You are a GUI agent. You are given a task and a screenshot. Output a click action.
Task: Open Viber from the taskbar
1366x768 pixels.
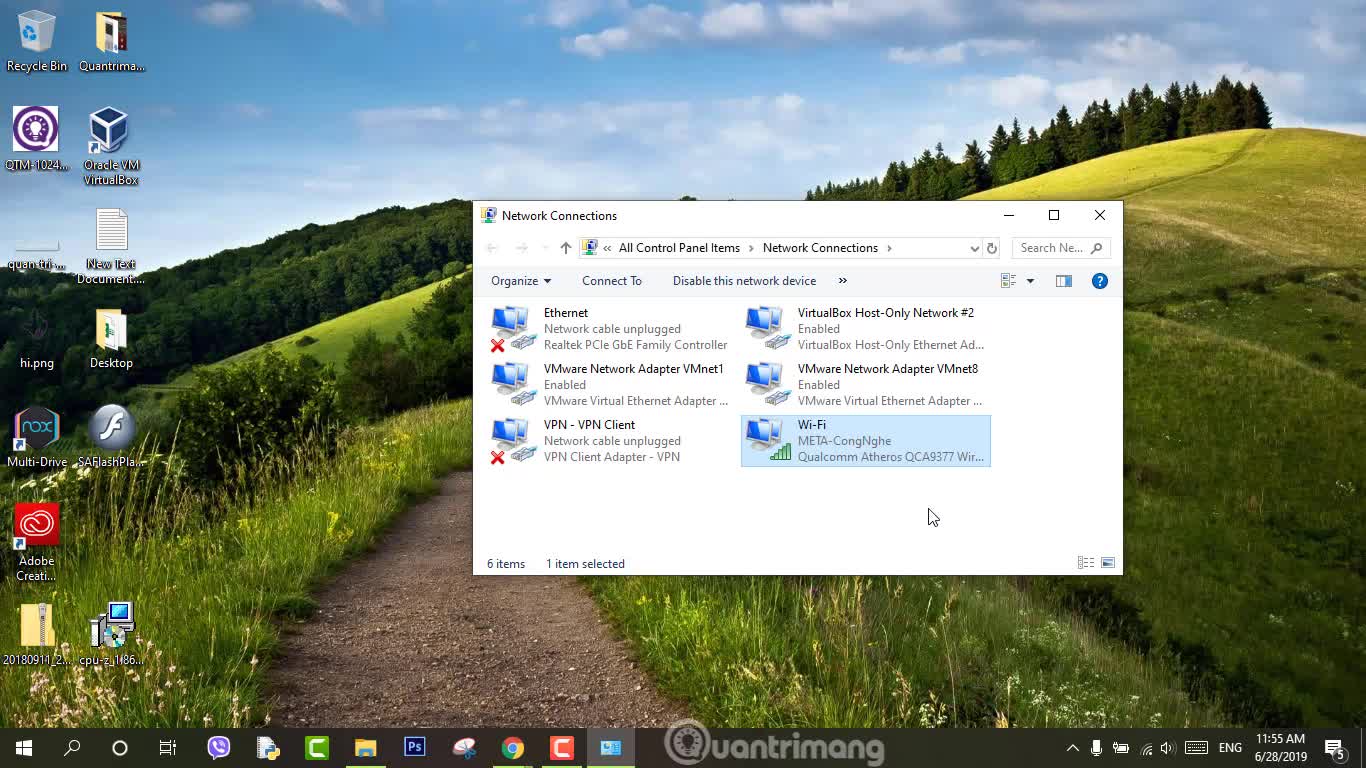tap(218, 747)
